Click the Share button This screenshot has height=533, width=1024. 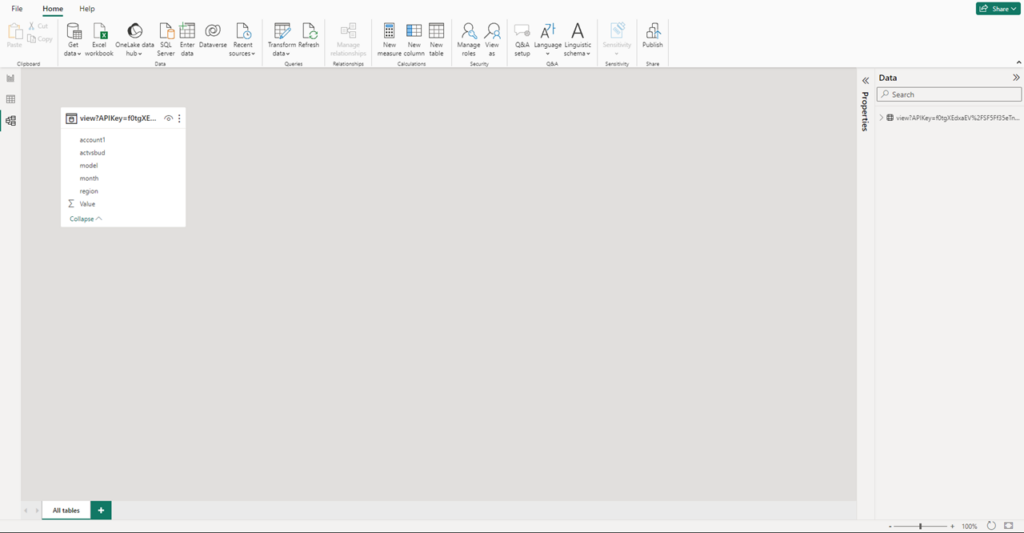point(997,8)
